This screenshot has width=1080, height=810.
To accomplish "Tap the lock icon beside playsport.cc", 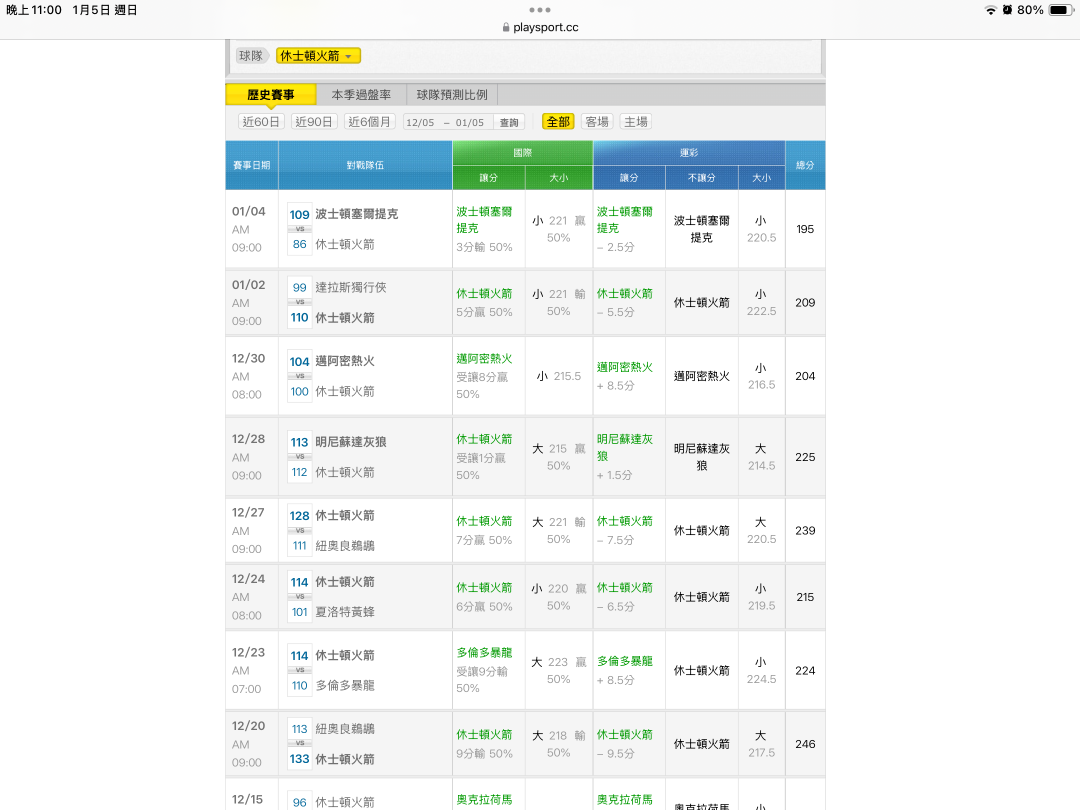I will pos(506,28).
